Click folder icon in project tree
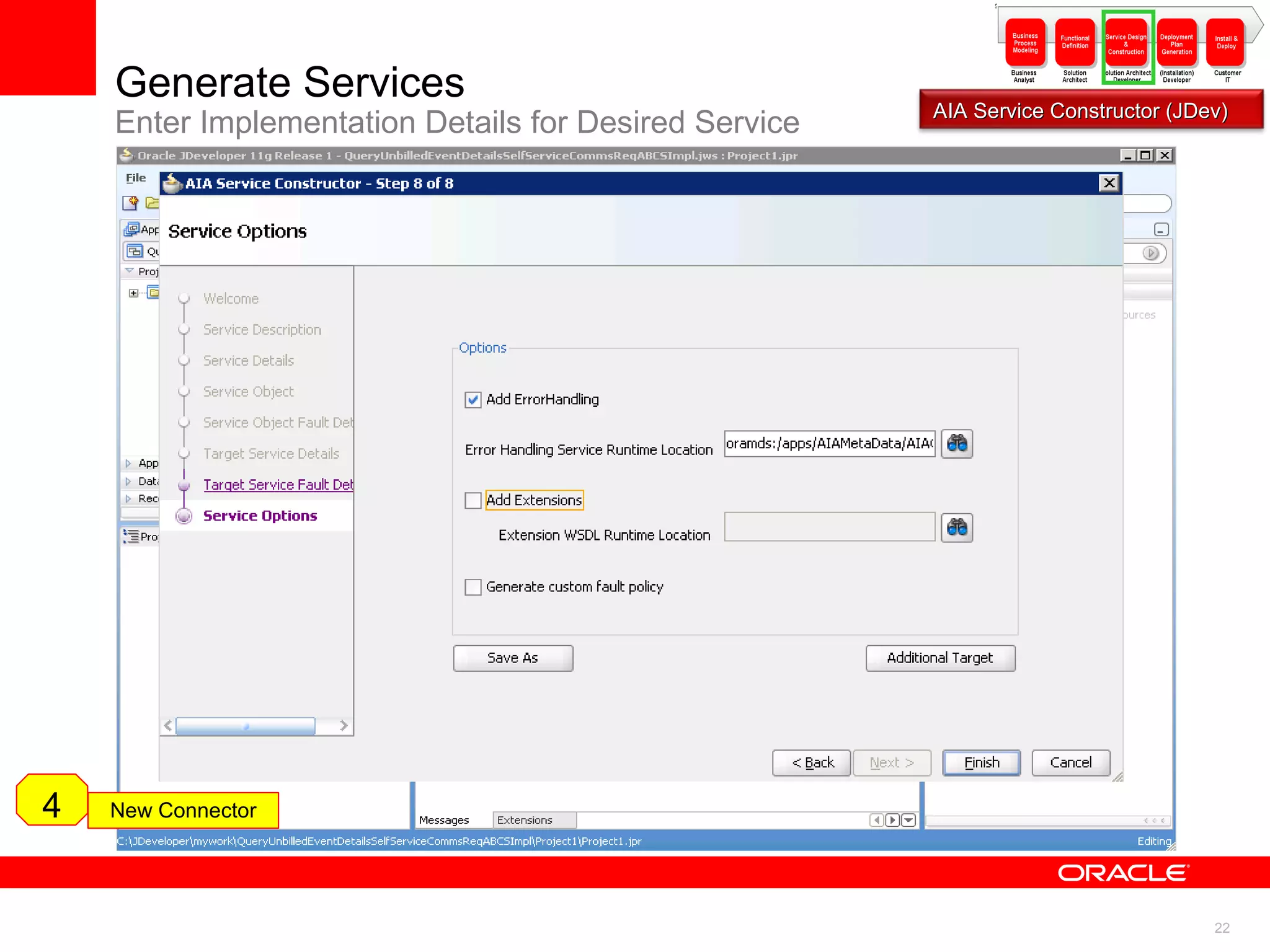The width and height of the screenshot is (1270, 952). (x=153, y=293)
